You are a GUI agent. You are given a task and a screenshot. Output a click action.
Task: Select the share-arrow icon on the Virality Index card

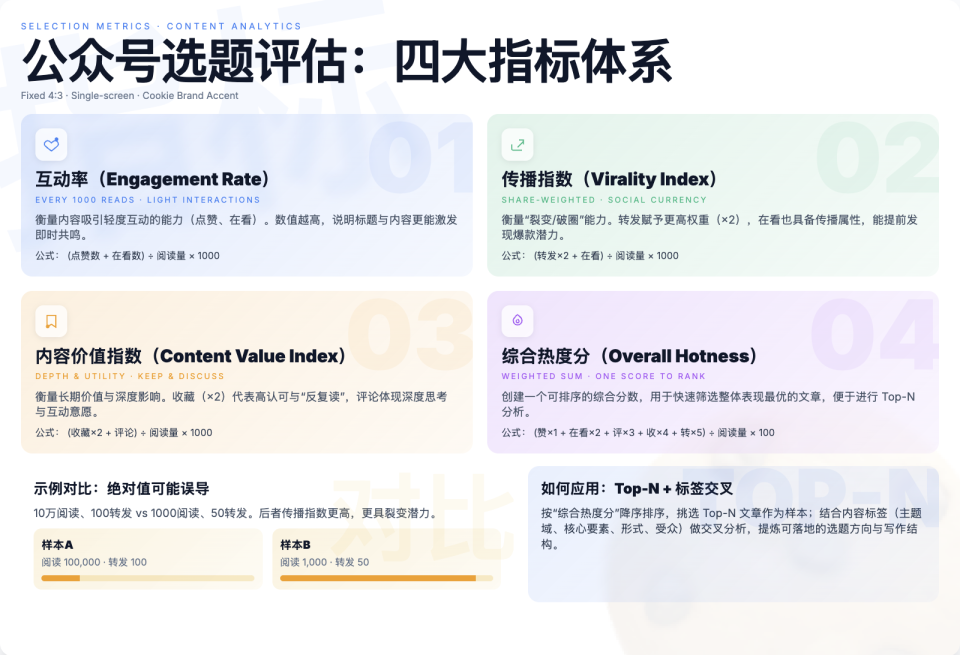517,144
